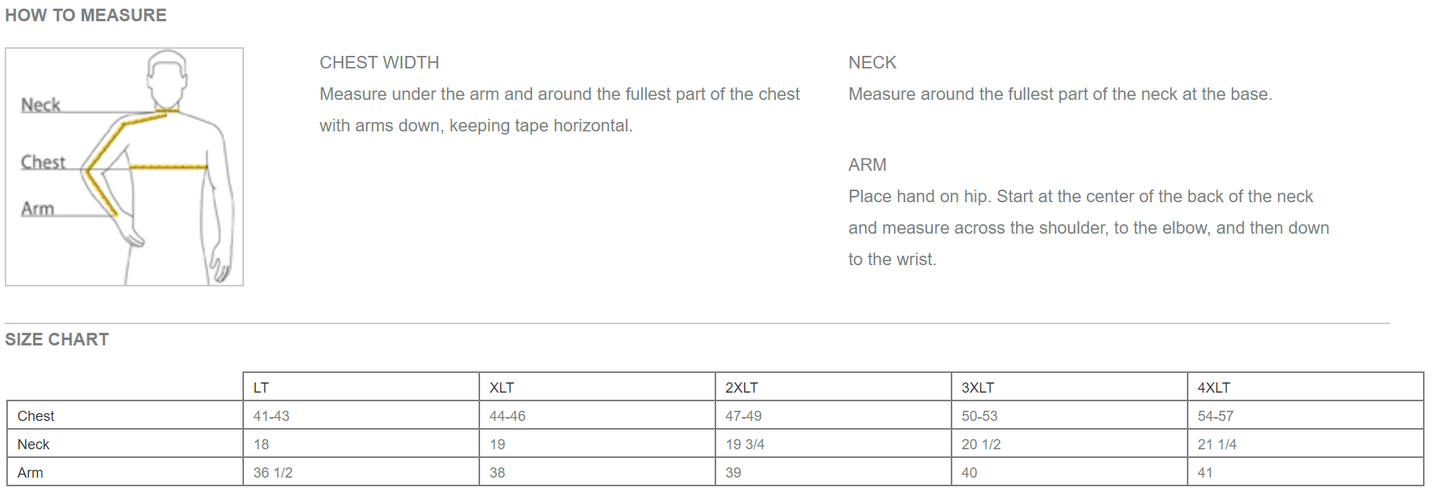Click the 3XLT size column header
Viewport: 1445px width, 491px height.
(978, 388)
